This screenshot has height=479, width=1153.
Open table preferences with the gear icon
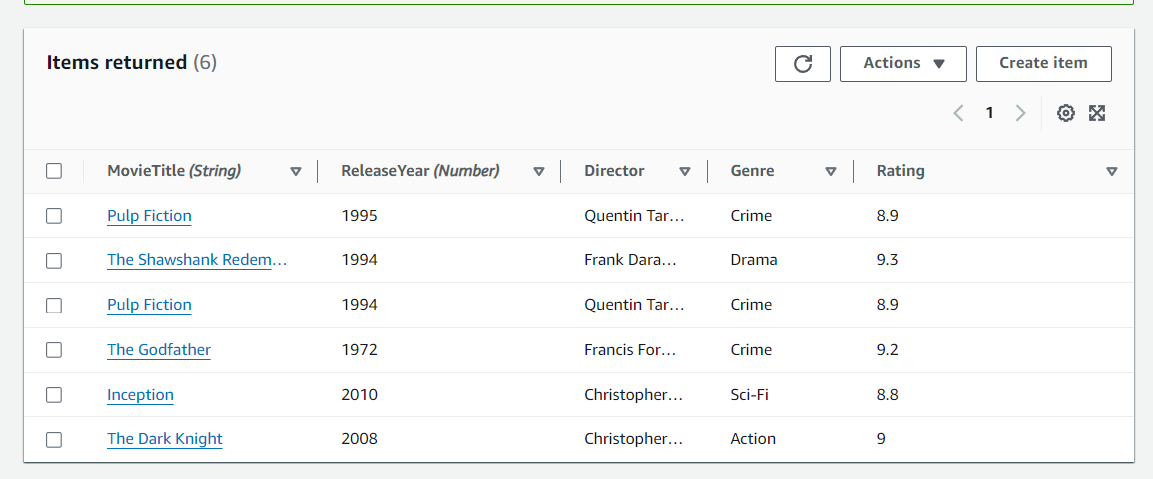(1066, 113)
